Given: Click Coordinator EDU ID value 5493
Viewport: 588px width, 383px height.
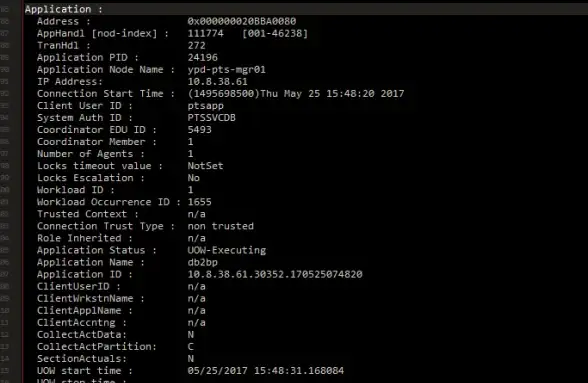Looking at the screenshot, I should click(200, 130).
